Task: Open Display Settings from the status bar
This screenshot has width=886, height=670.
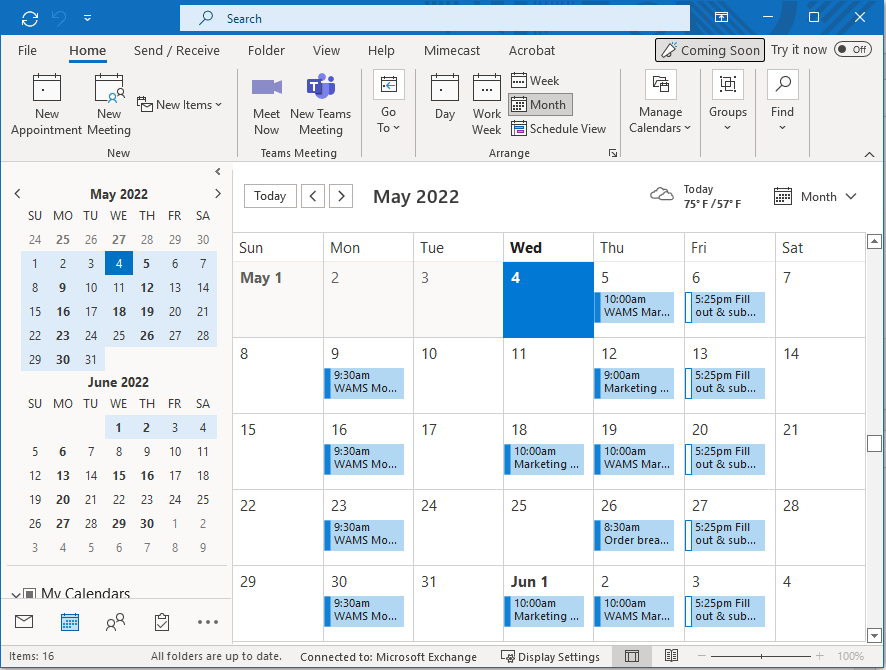Action: pos(550,657)
